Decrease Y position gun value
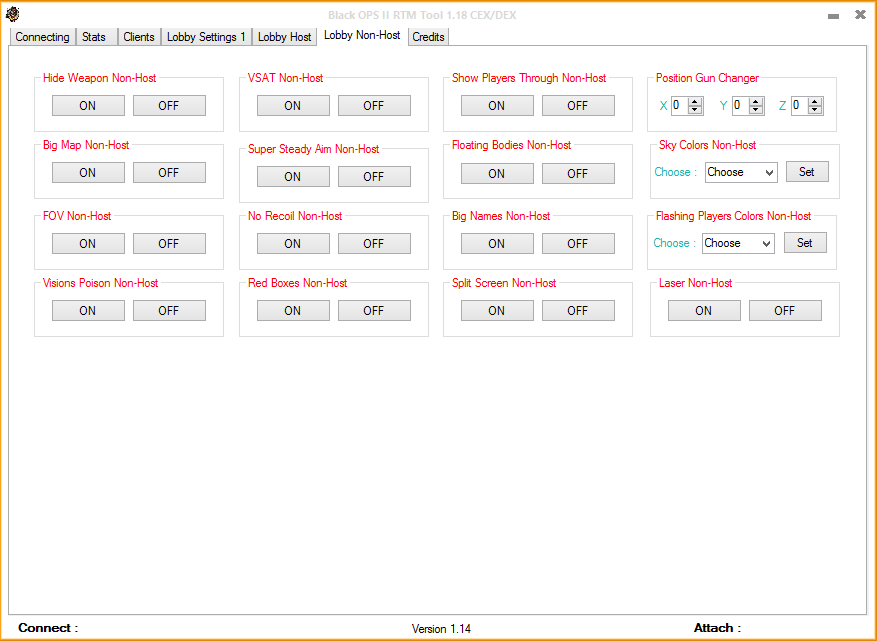The image size is (877, 641). [x=756, y=110]
